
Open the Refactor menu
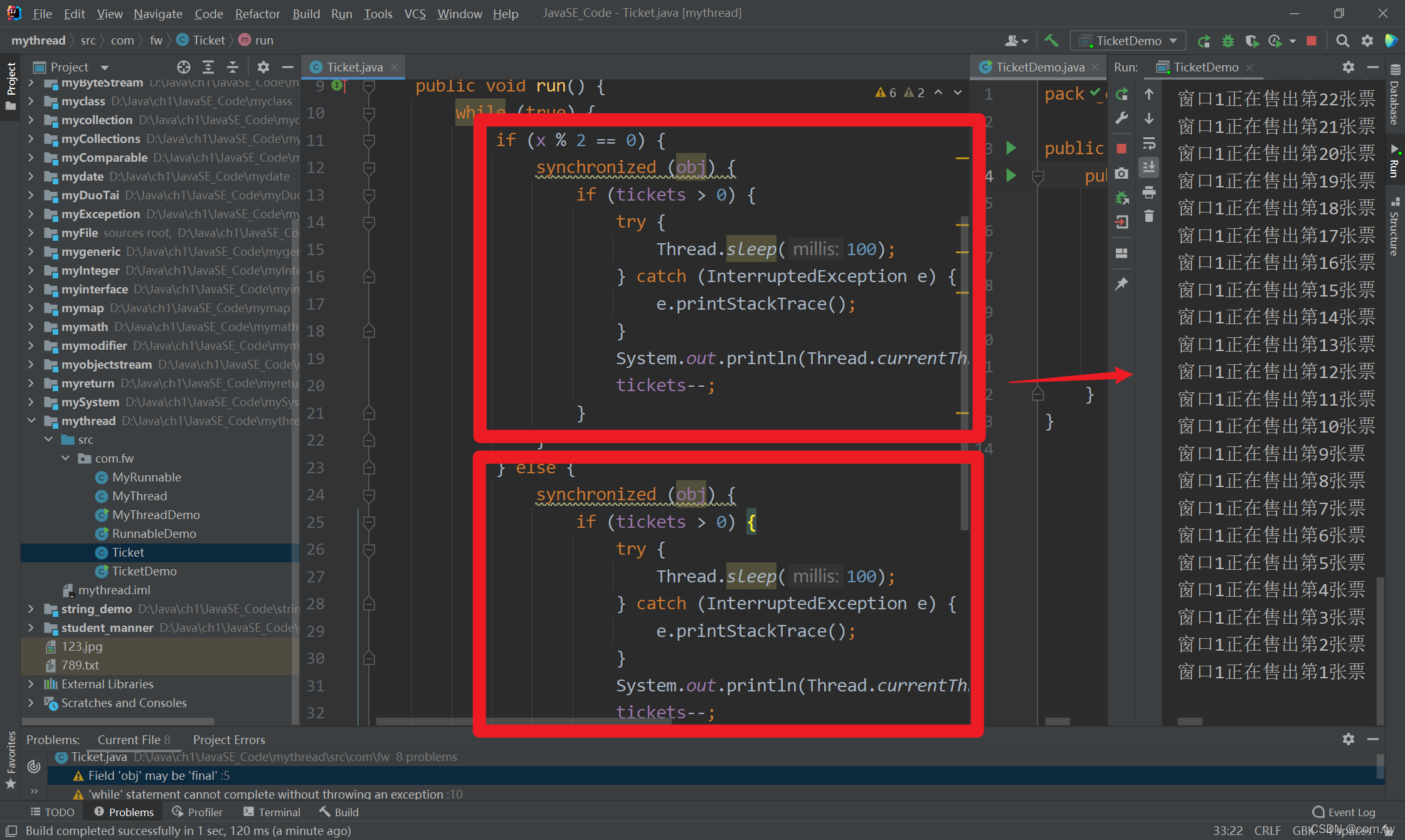click(257, 13)
